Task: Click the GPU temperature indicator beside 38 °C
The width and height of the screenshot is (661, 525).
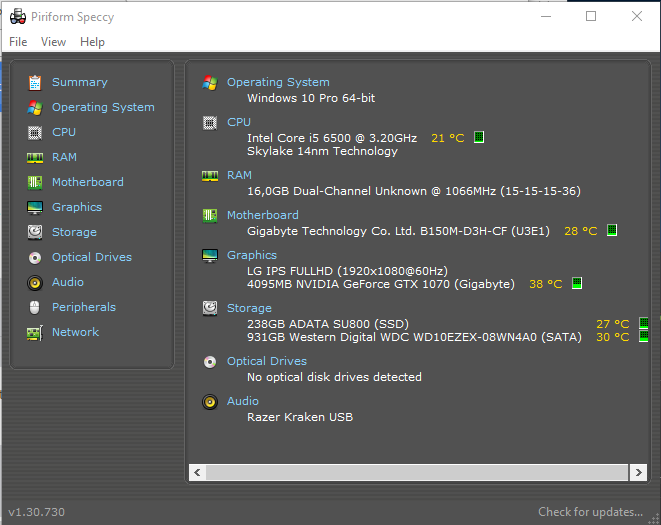Action: coord(577,283)
